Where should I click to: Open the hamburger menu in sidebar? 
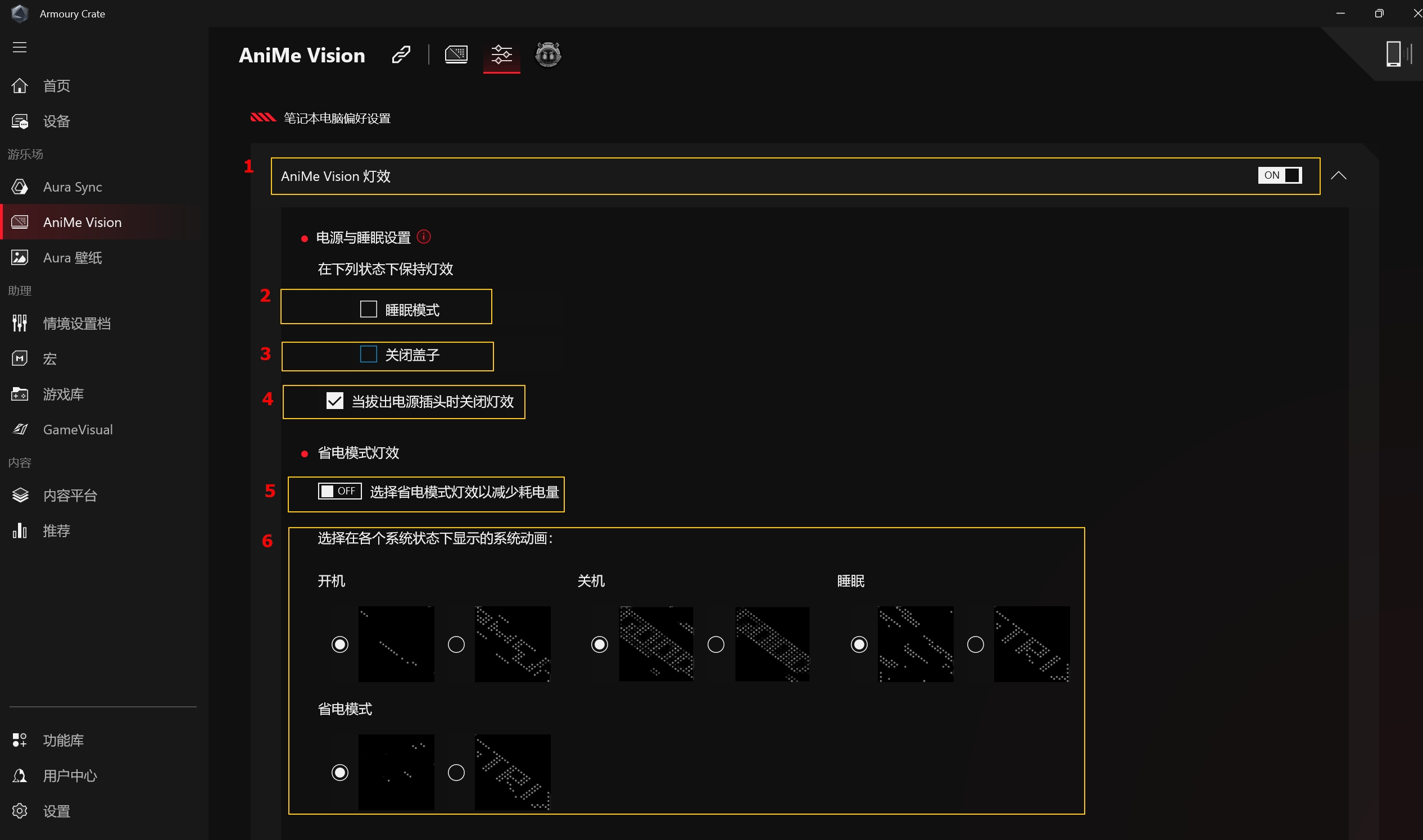point(20,47)
